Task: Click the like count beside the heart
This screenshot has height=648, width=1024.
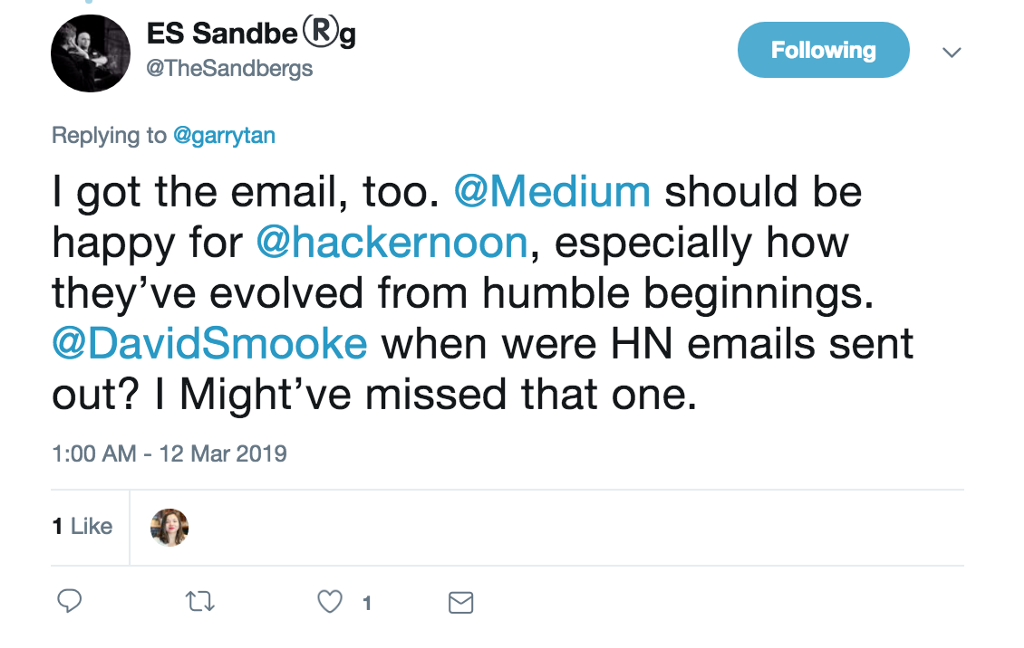Action: [367, 603]
